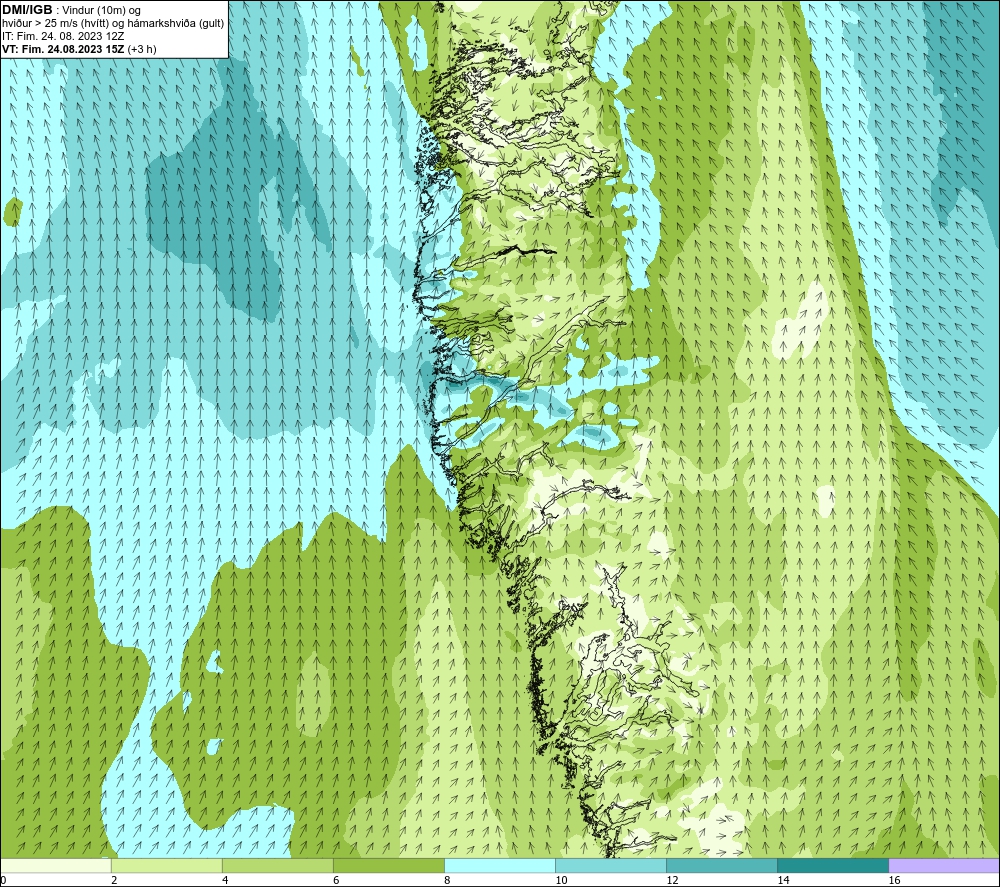Click the legend tick label '8'

447,881
